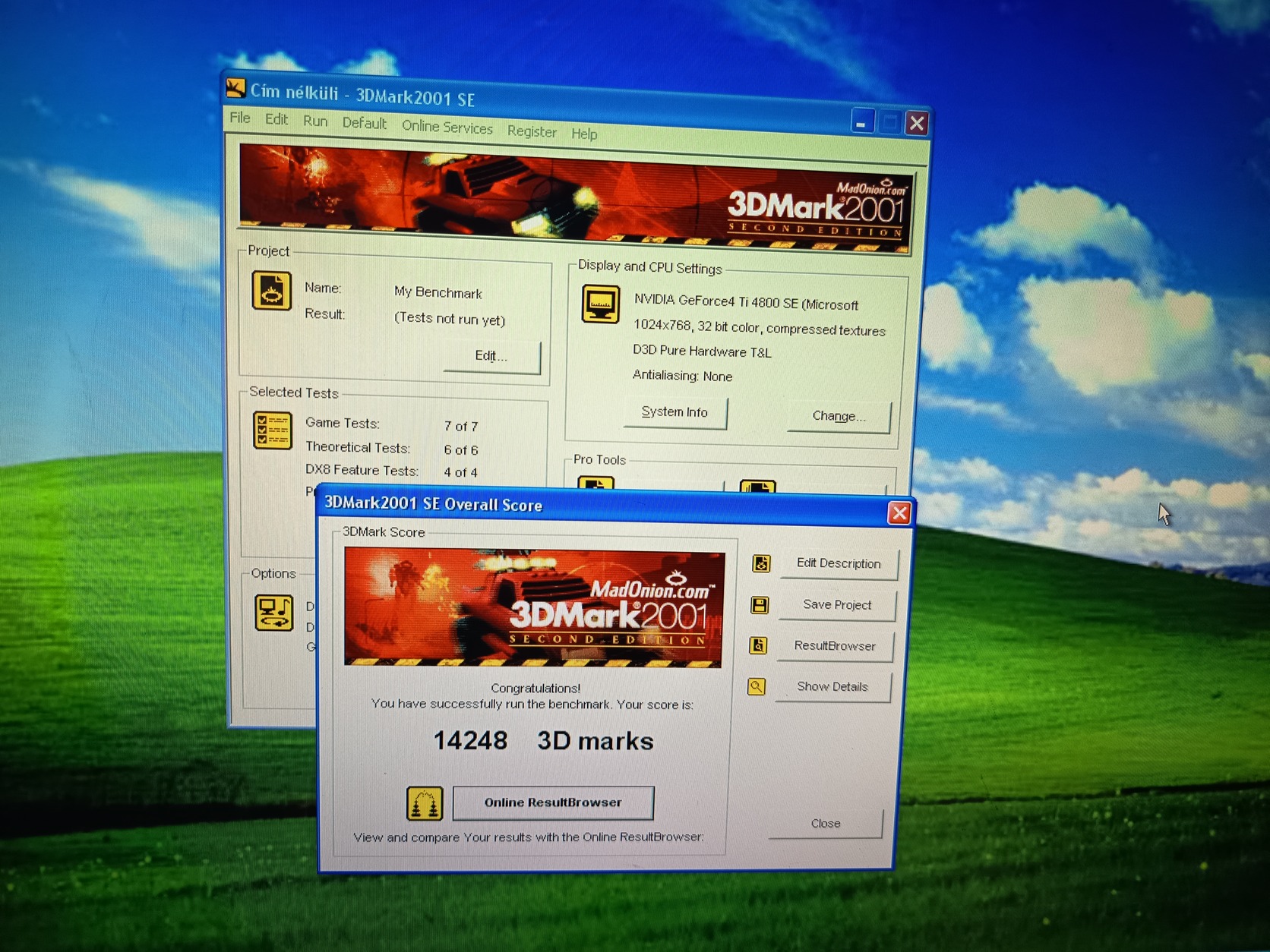Image resolution: width=1270 pixels, height=952 pixels.
Task: Click the 3DMark2001 SE title bar app icon
Action: [x=235, y=89]
